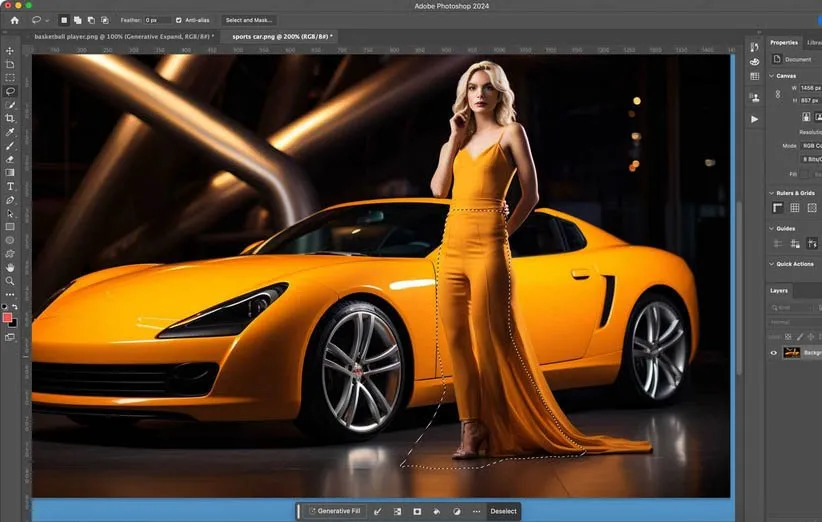Click the foreground color swatch
The height and width of the screenshot is (522, 822).
[x=8, y=318]
